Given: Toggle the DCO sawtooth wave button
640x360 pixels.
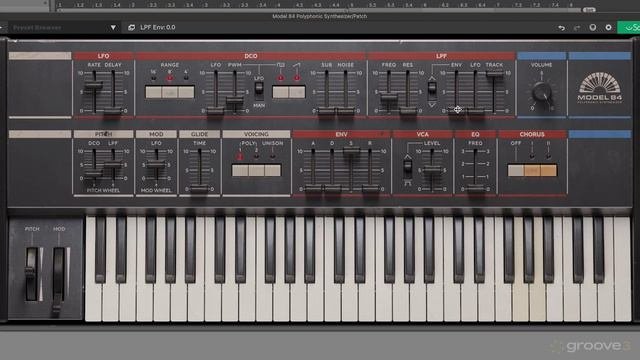Looking at the screenshot, I should coord(297,92).
